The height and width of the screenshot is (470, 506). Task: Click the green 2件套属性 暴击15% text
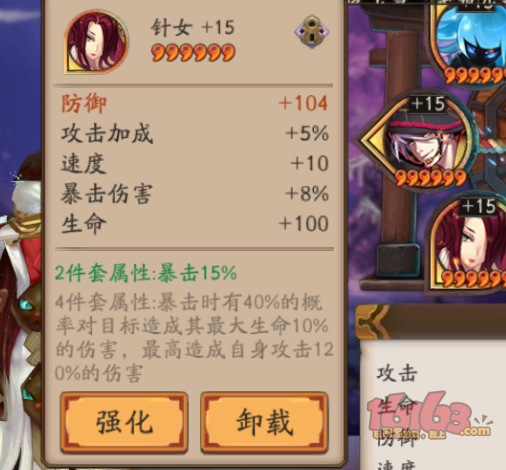[146, 273]
